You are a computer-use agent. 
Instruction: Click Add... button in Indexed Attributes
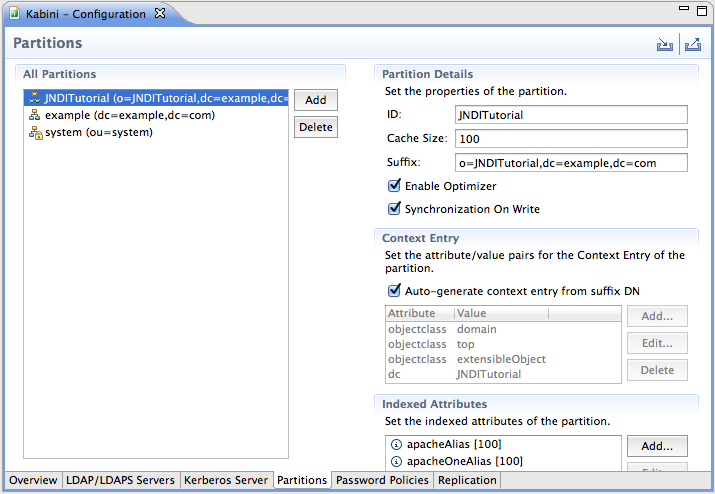[657, 446]
